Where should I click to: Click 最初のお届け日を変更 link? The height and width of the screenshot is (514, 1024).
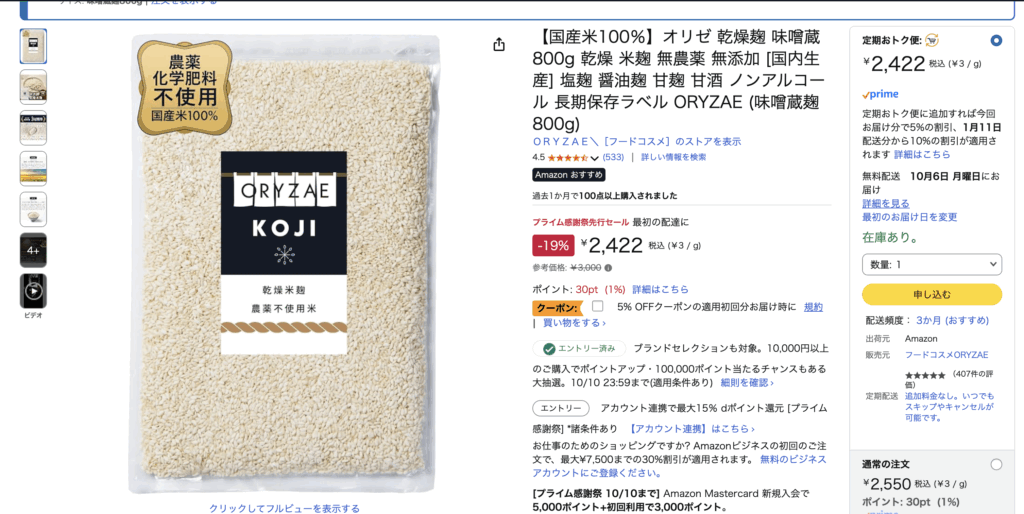(x=910, y=217)
